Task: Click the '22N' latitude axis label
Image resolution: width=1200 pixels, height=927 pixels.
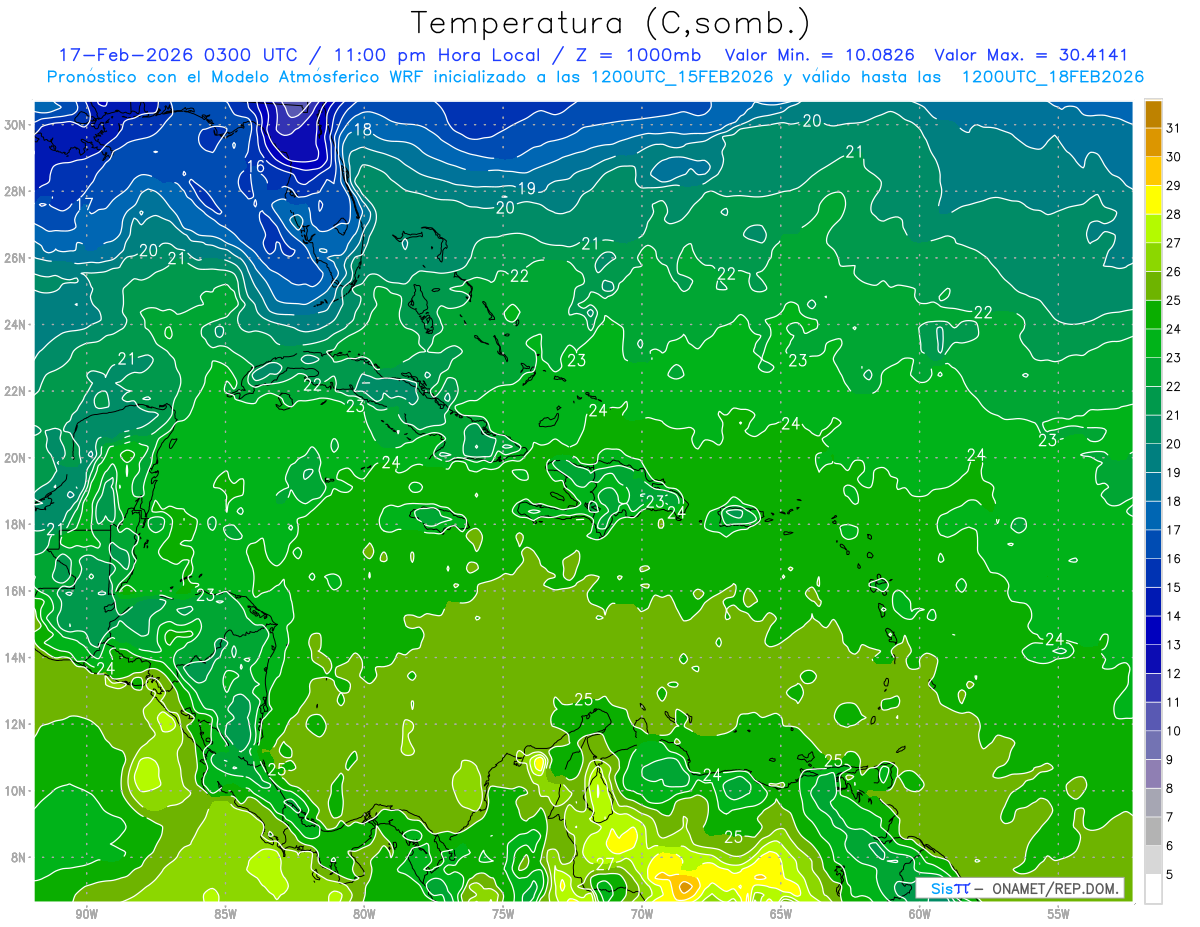Action: tap(16, 391)
